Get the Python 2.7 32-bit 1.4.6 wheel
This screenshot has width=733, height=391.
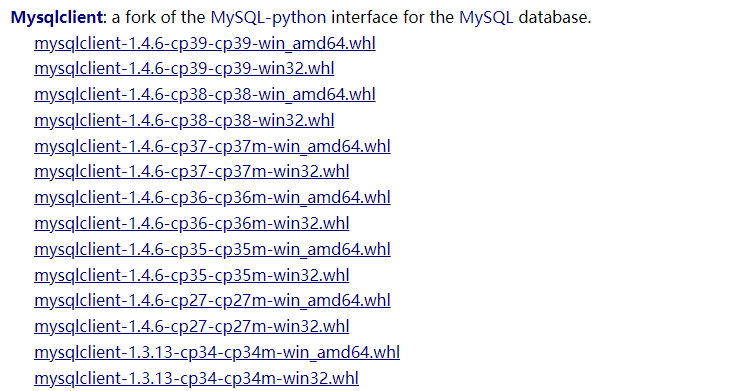pyautogui.click(x=192, y=326)
